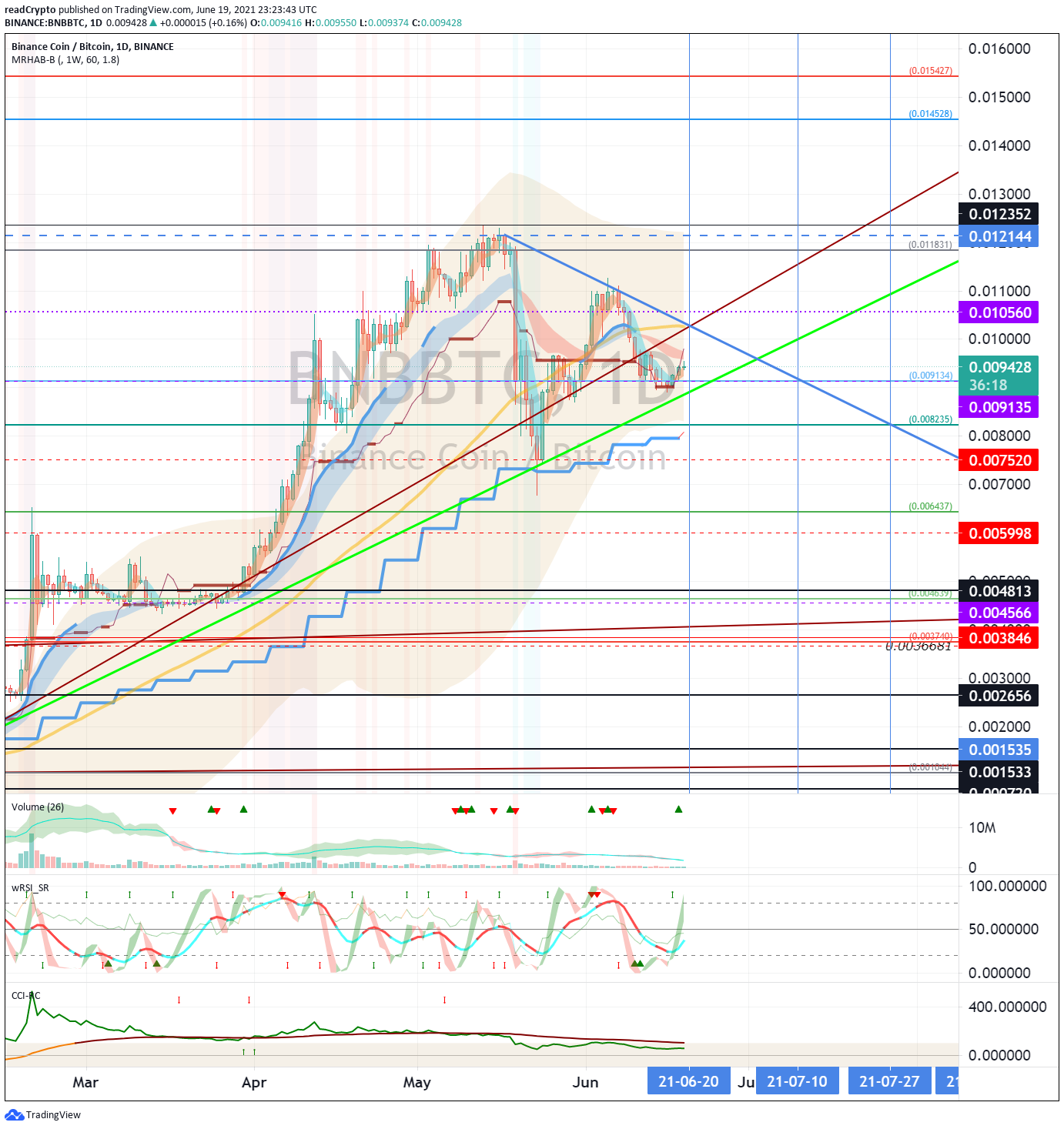Click the May label on time axis
1064x1129 pixels.
(x=417, y=1082)
